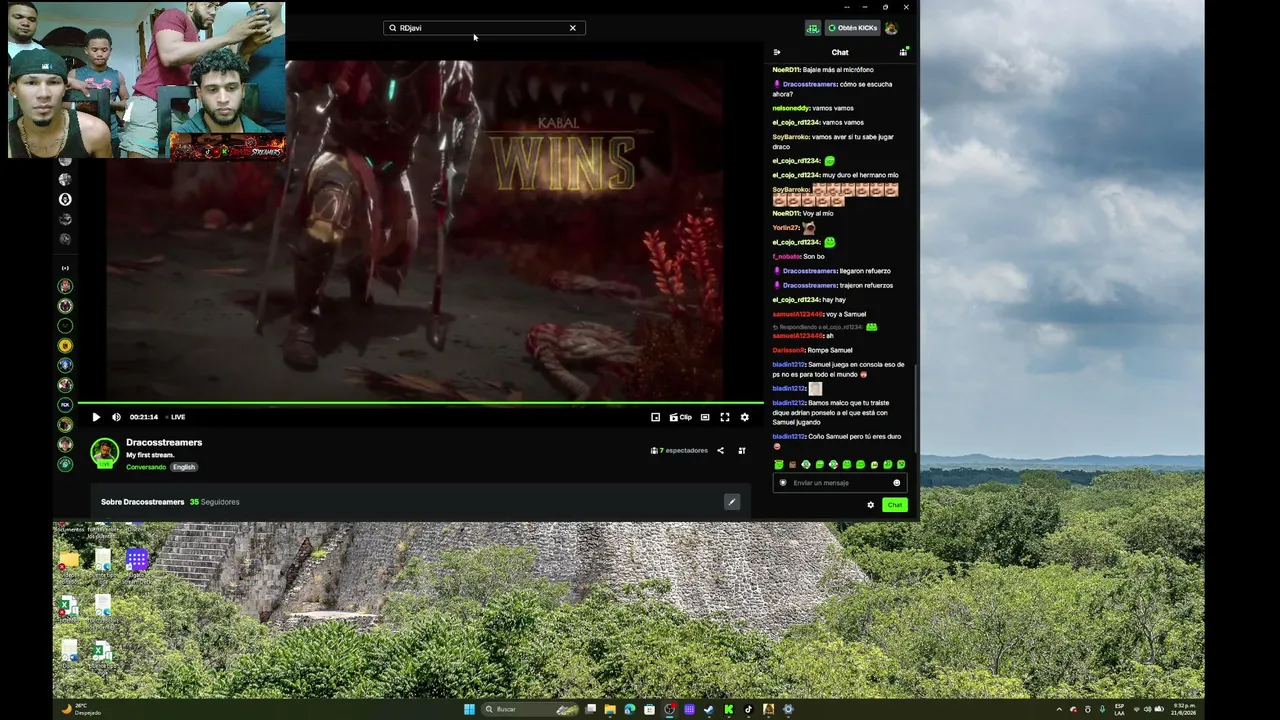Open OBS Studio from taskbar

tap(670, 709)
